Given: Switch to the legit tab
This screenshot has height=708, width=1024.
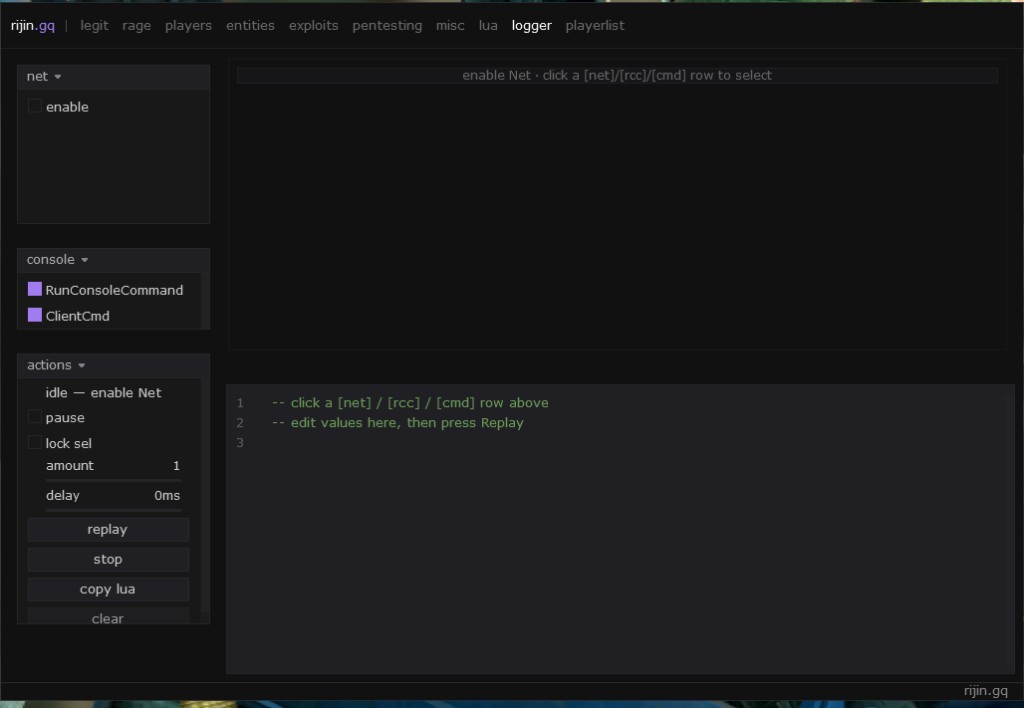Looking at the screenshot, I should point(94,25).
